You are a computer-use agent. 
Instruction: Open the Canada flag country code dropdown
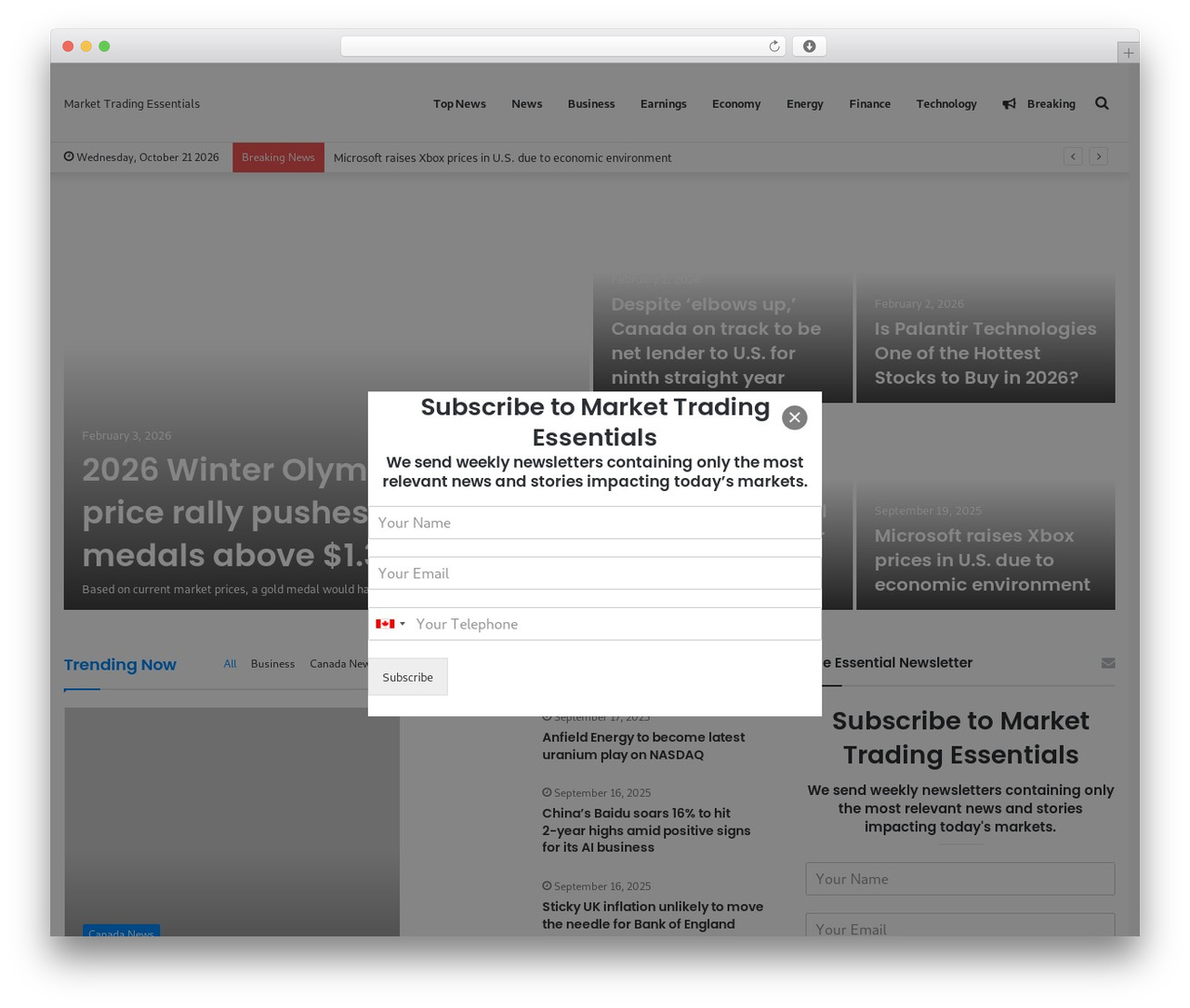[x=390, y=624]
